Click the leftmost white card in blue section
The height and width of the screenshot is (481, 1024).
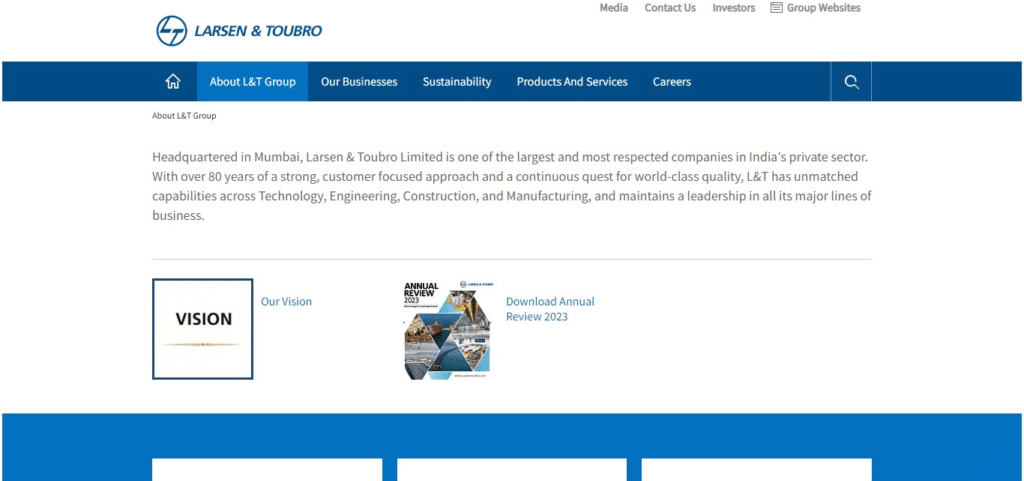[x=267, y=470]
